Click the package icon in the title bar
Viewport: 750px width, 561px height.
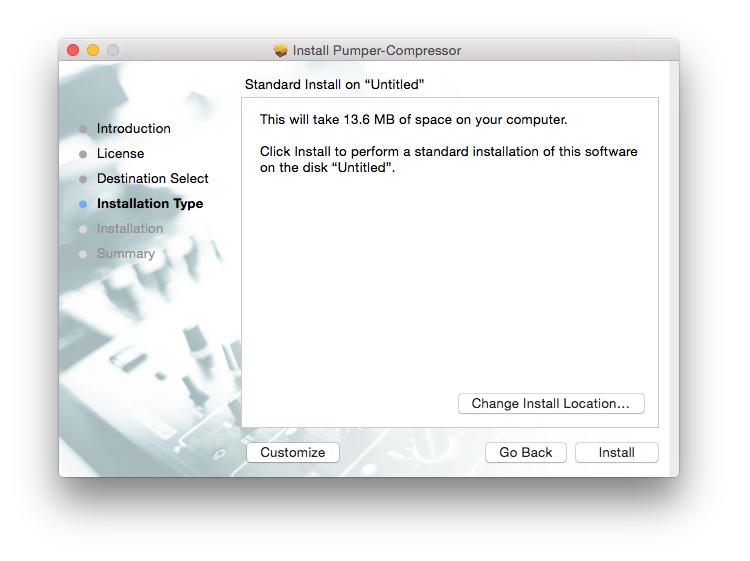click(x=281, y=50)
